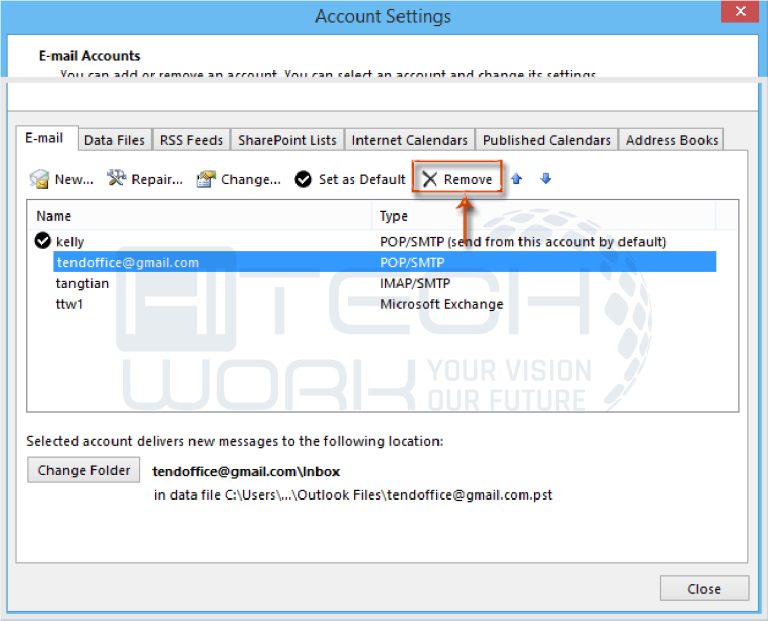This screenshot has width=768, height=621.
Task: Switch to the Address Books tab
Action: pos(672,140)
